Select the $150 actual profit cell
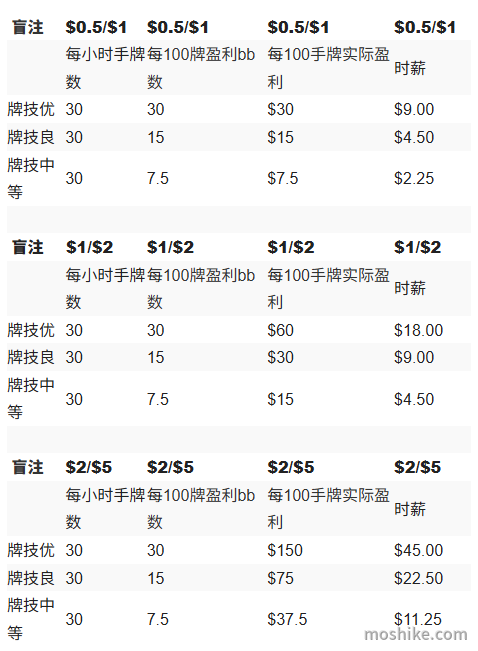This screenshot has width=478, height=651. click(285, 551)
